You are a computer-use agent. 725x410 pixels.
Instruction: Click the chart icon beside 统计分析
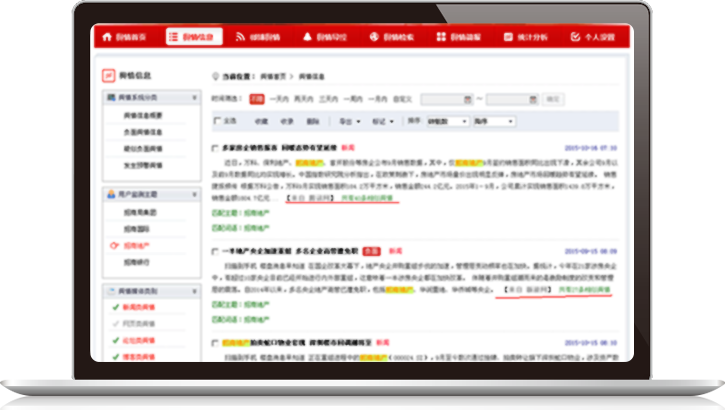point(508,37)
